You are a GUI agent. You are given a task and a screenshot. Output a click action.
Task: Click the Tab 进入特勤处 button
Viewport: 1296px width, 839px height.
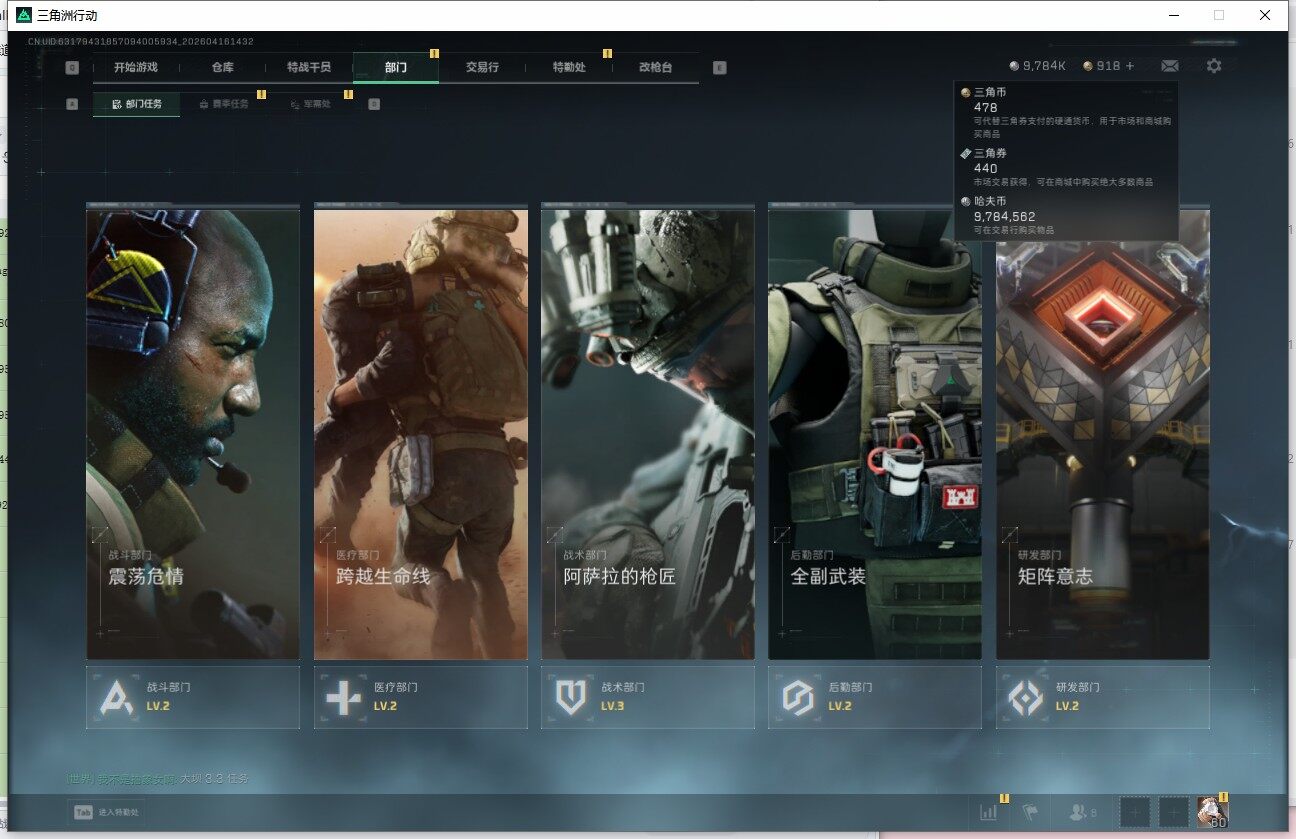107,812
